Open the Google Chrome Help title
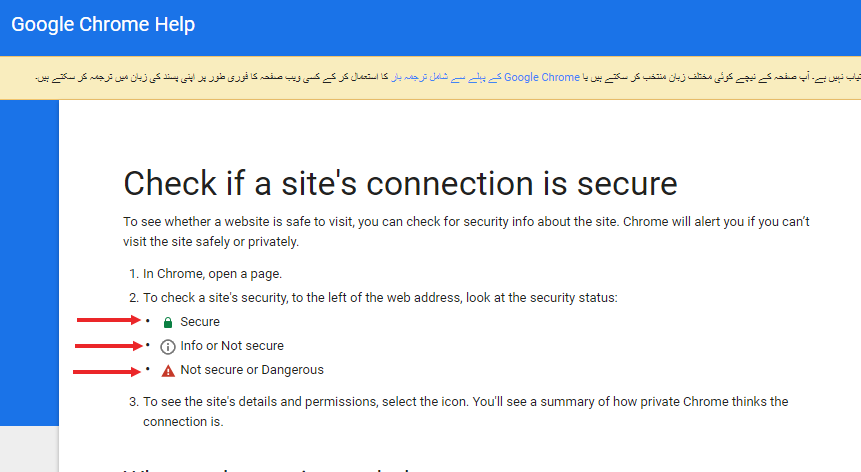 [103, 25]
